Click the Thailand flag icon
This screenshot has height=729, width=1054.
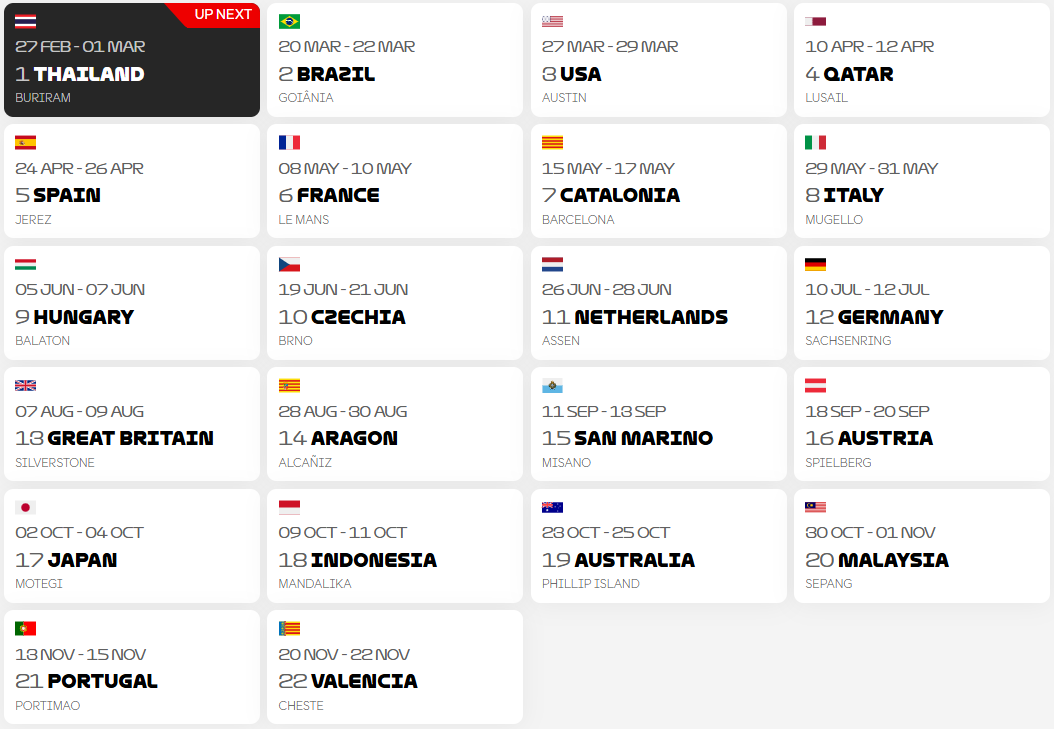pyautogui.click(x=24, y=20)
